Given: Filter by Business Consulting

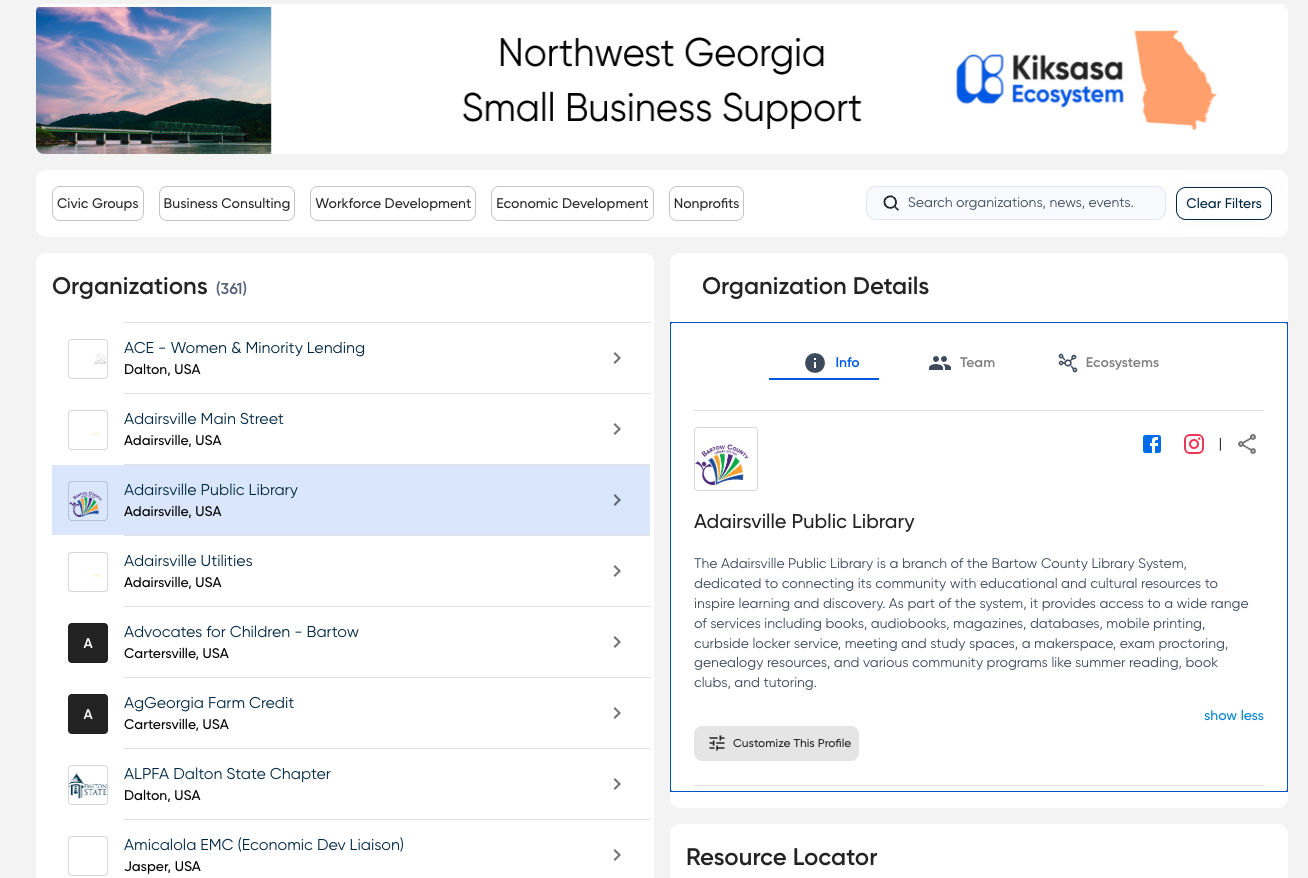Looking at the screenshot, I should (227, 203).
